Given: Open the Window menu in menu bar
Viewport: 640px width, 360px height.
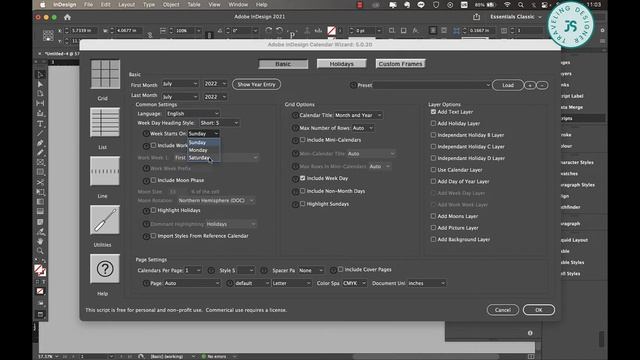Looking at the screenshot, I should point(238,4).
